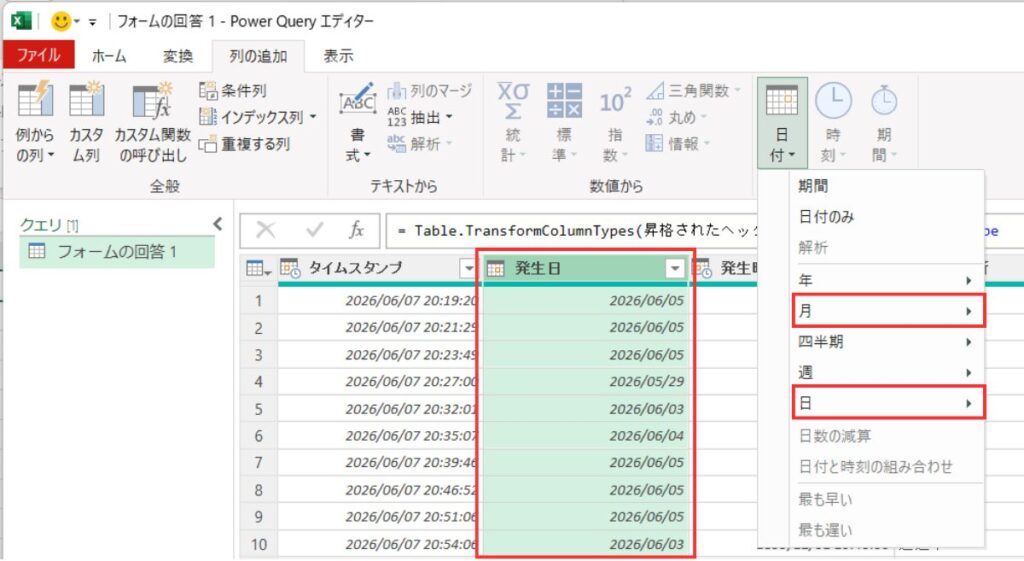Select the 列の追加 ribbon tab
The width and height of the screenshot is (1024, 561).
coord(258,56)
